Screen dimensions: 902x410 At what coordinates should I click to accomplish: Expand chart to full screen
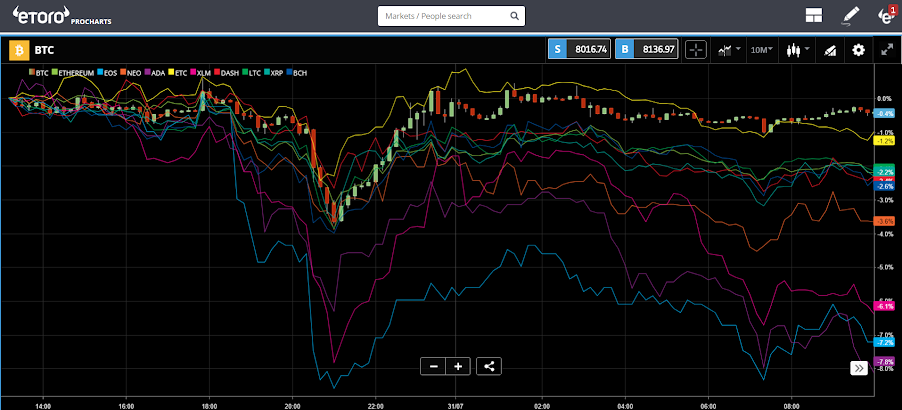pos(886,50)
